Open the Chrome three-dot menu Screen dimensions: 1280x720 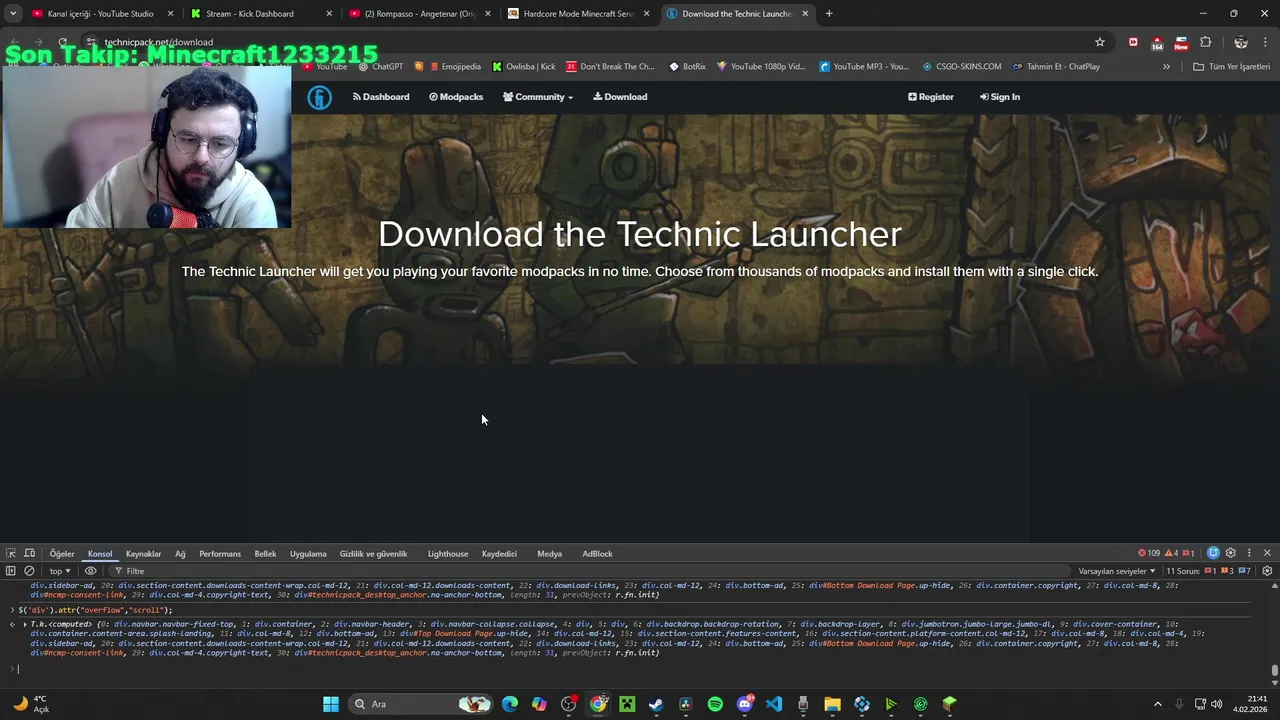point(1266,42)
